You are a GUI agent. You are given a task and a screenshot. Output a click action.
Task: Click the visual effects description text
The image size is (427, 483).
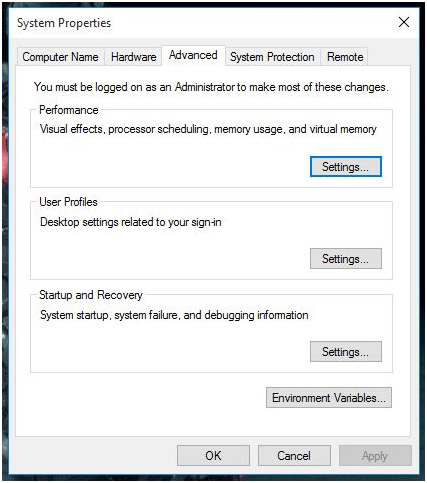coord(208,129)
